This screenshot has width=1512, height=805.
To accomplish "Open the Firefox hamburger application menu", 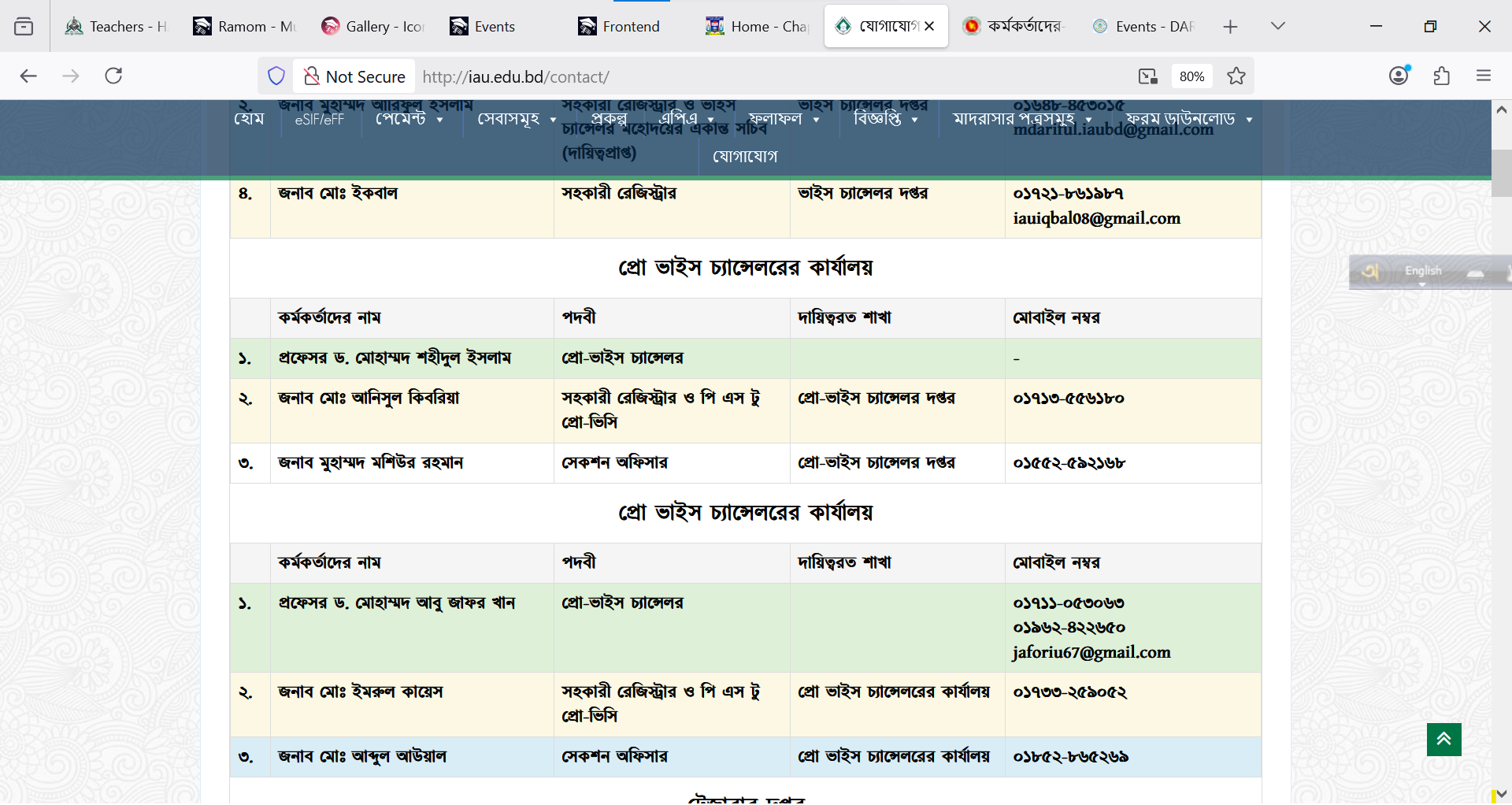I will click(x=1484, y=76).
